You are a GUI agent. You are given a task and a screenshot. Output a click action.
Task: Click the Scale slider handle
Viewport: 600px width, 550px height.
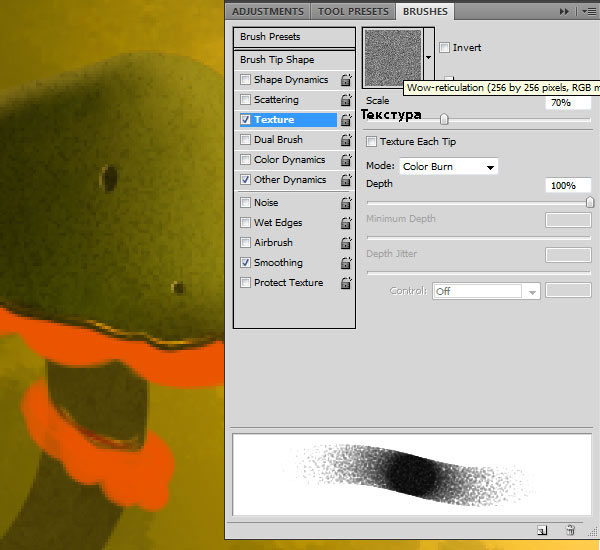[444, 119]
